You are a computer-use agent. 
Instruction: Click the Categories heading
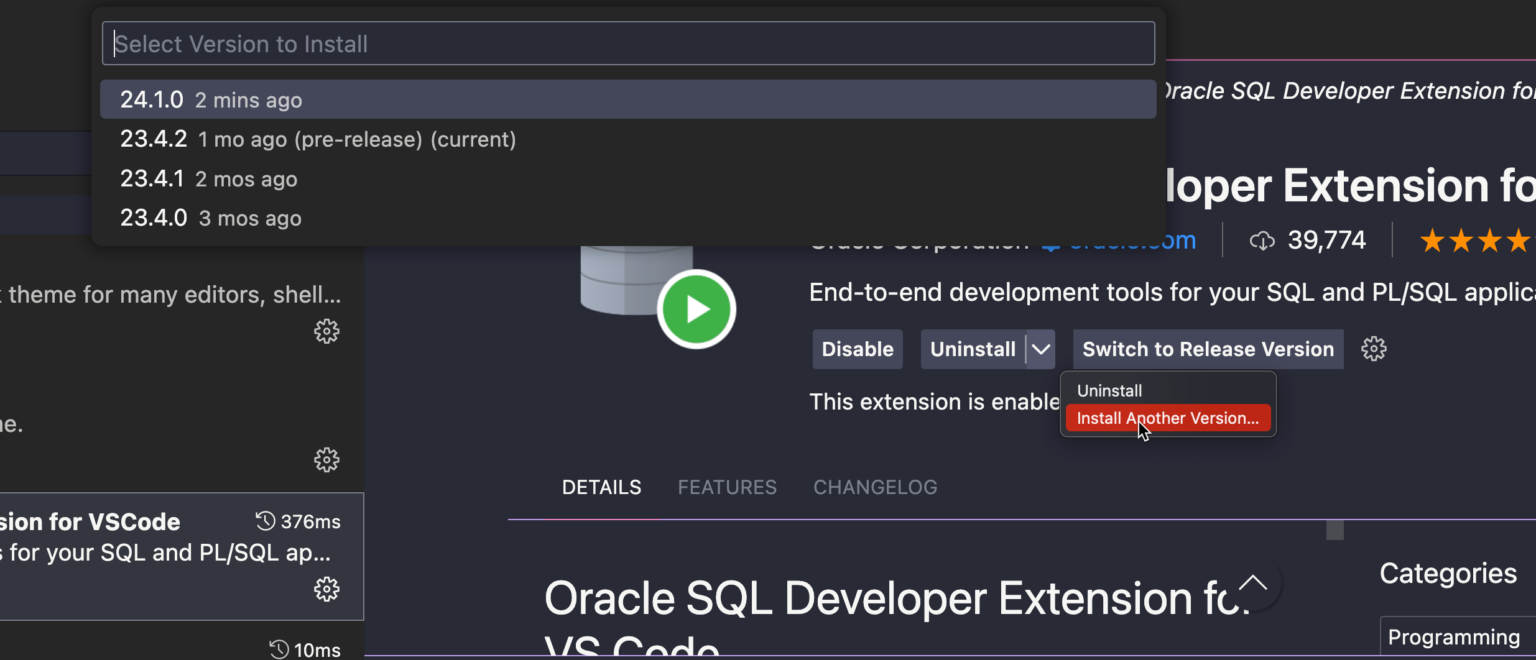1448,573
